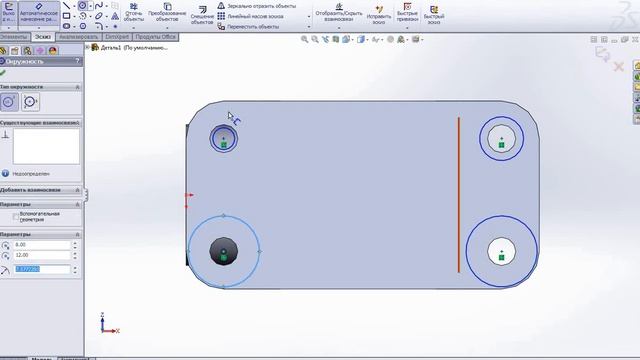This screenshot has height=360, width=640.
Task: Switch to the Анализировать ribbon tab
Action: click(78, 37)
